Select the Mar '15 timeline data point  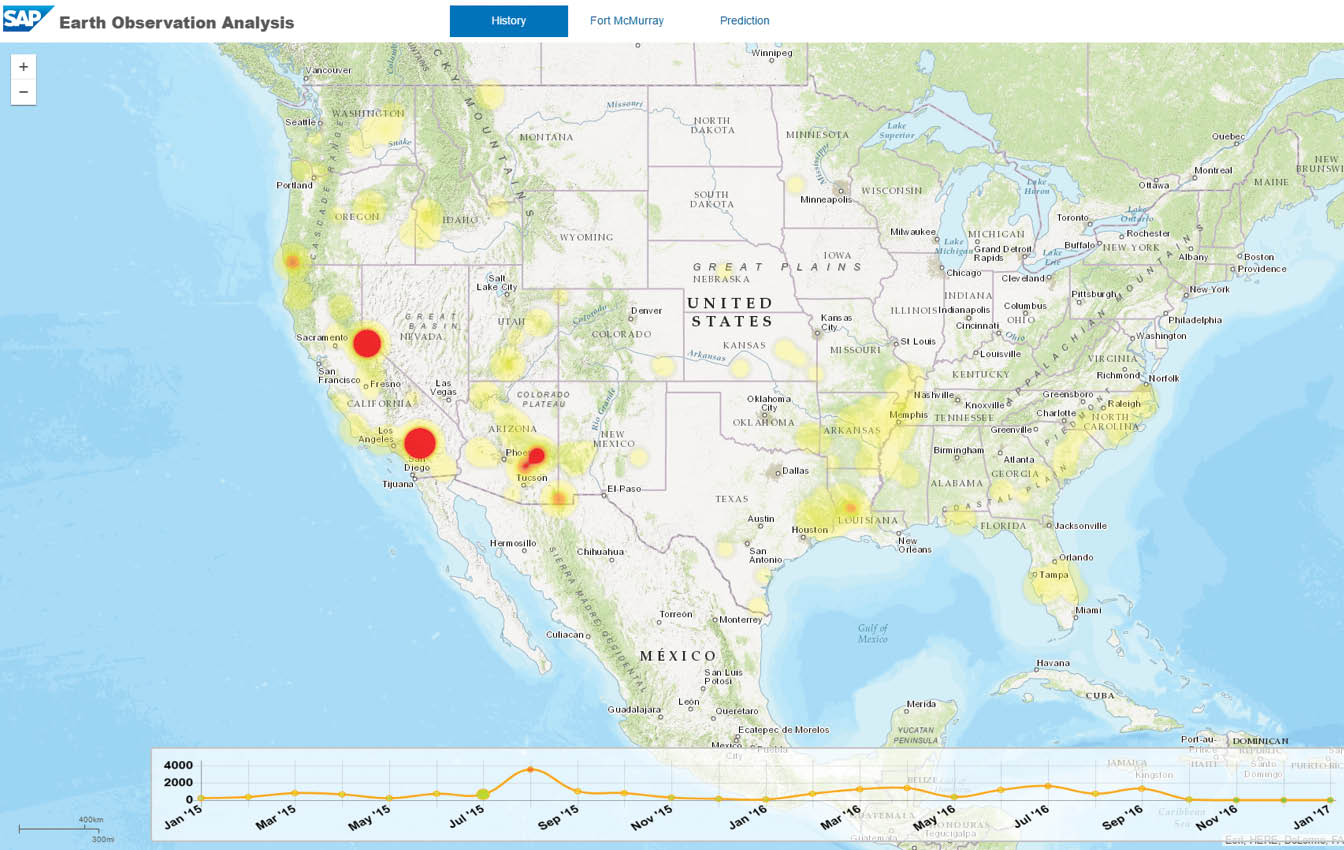(295, 793)
